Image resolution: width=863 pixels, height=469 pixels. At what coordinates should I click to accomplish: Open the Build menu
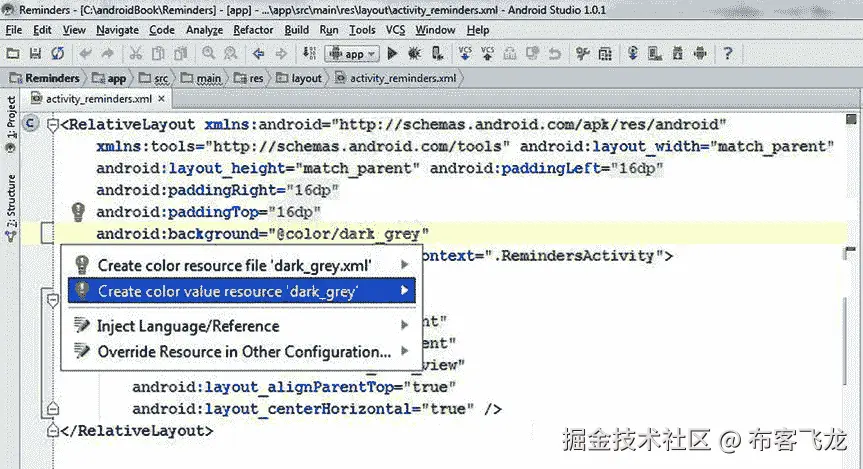(296, 30)
